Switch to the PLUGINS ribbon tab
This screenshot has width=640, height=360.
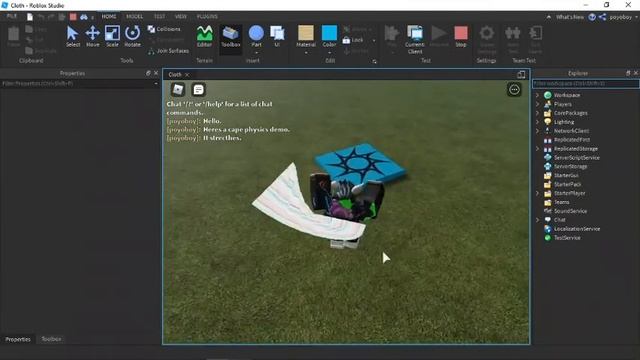point(207,16)
